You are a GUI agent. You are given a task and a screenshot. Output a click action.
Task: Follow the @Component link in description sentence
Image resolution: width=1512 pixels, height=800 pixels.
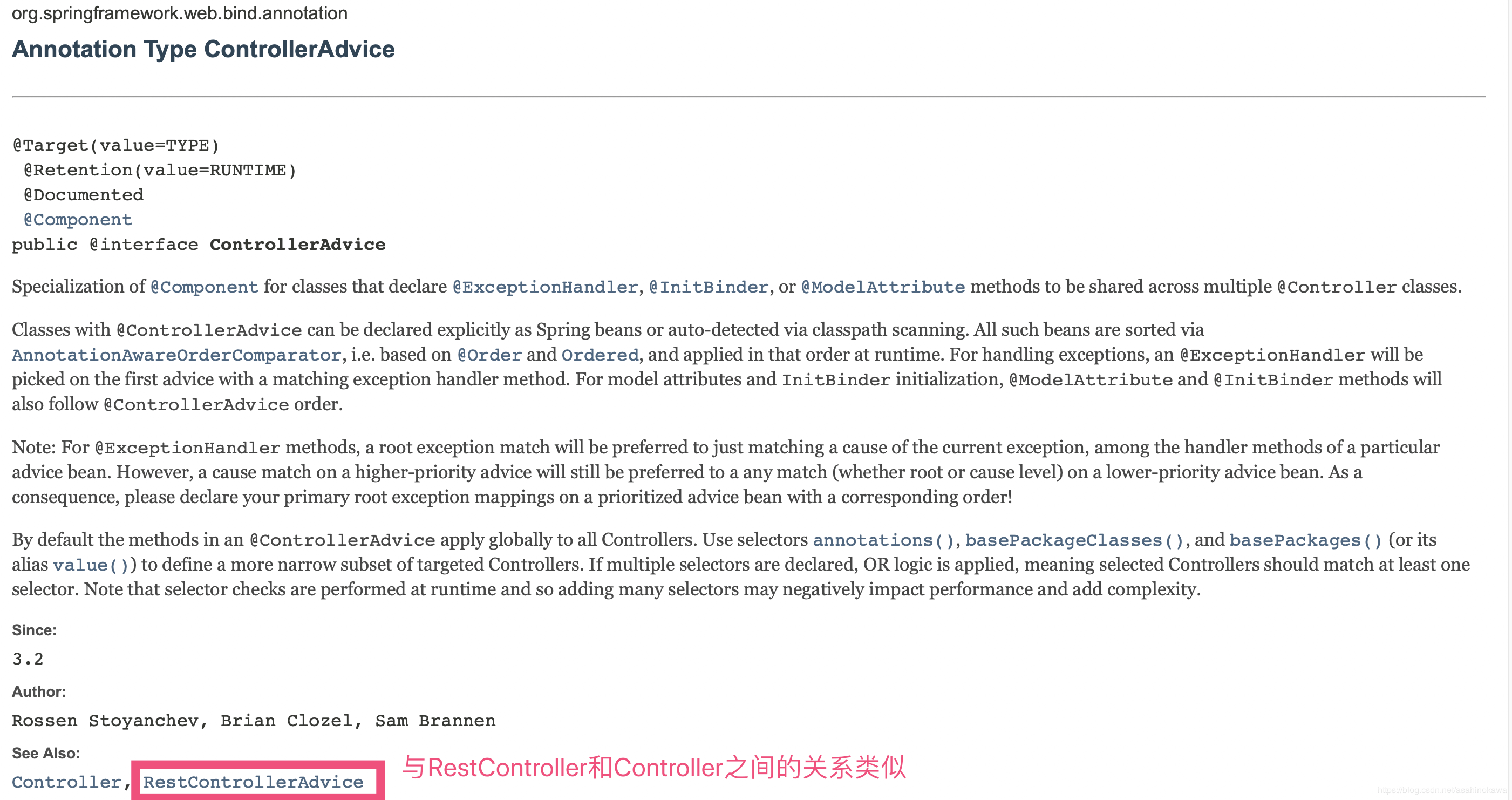[x=205, y=287]
